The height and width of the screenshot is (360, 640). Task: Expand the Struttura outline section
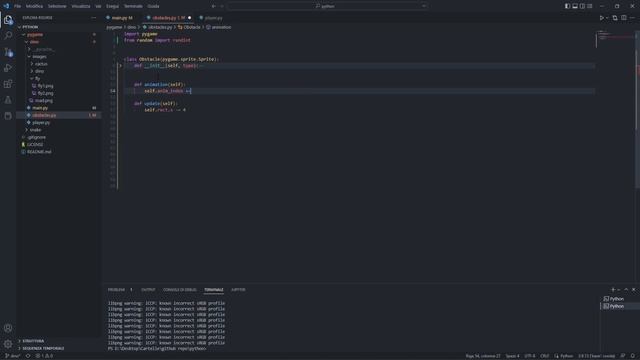click(x=33, y=341)
